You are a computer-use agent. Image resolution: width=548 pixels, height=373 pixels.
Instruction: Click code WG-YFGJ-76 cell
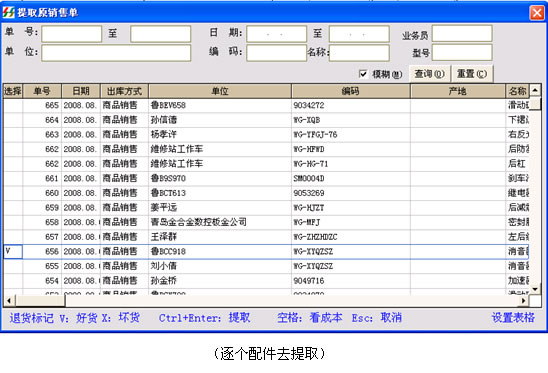351,135
